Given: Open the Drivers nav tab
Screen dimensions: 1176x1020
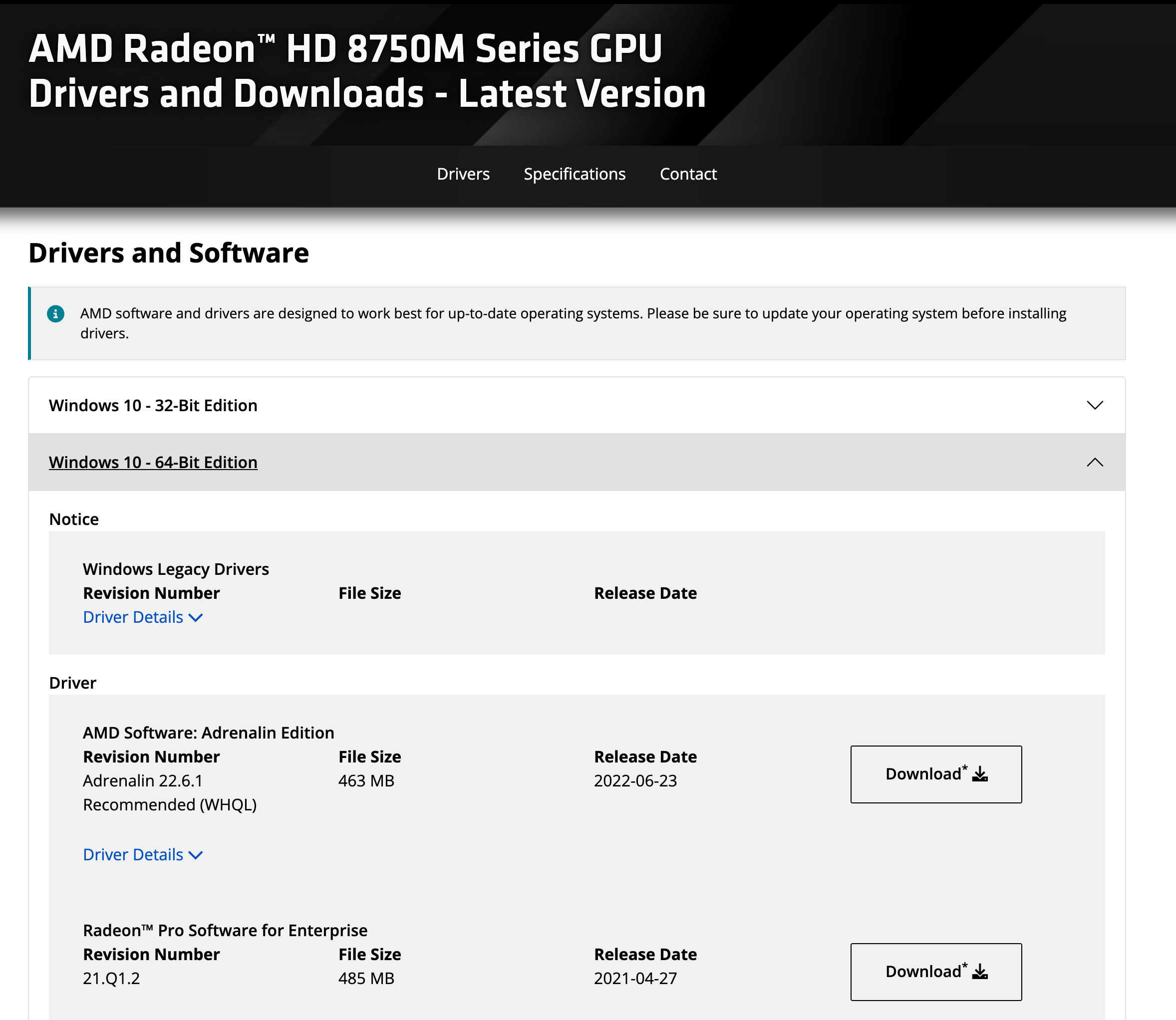Looking at the screenshot, I should click(x=463, y=174).
